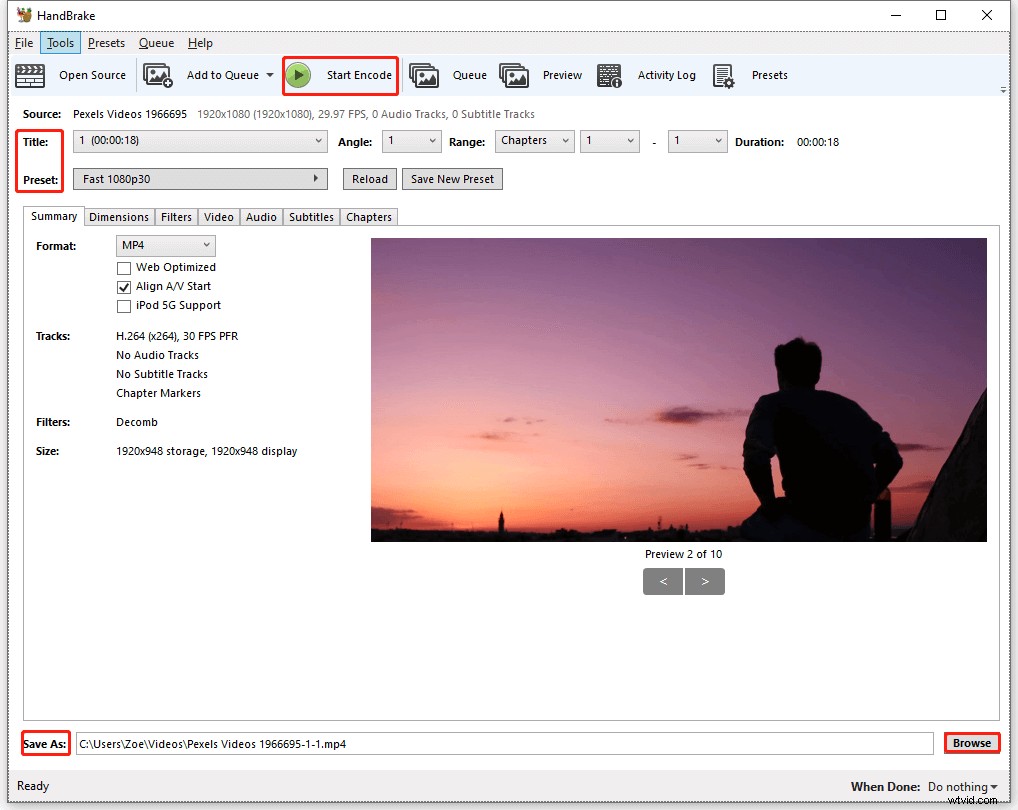
Task: Open the Tools menu
Action: point(60,42)
